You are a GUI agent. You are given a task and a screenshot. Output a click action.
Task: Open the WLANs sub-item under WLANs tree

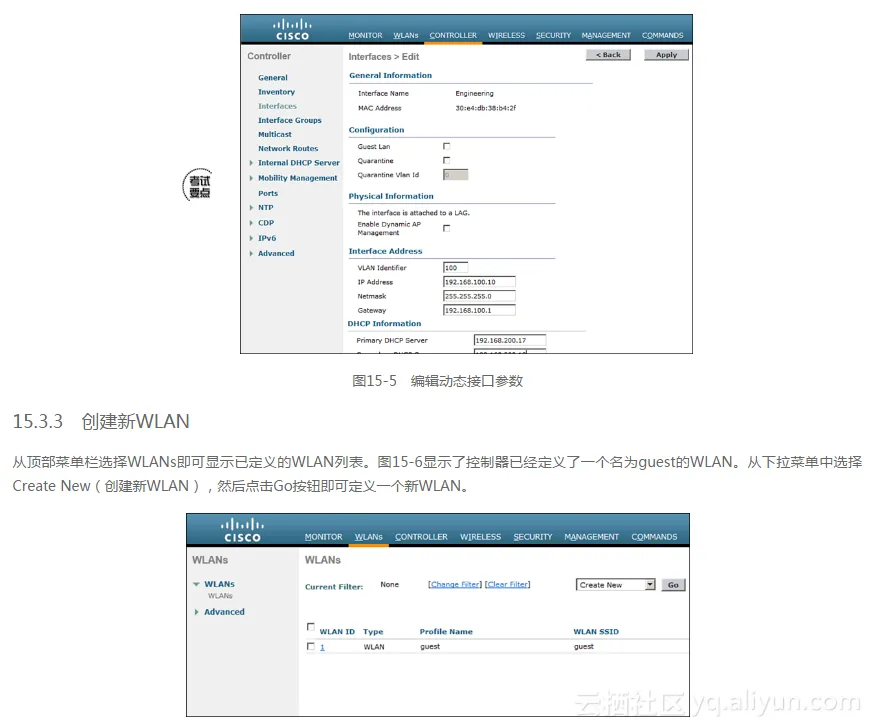220,596
